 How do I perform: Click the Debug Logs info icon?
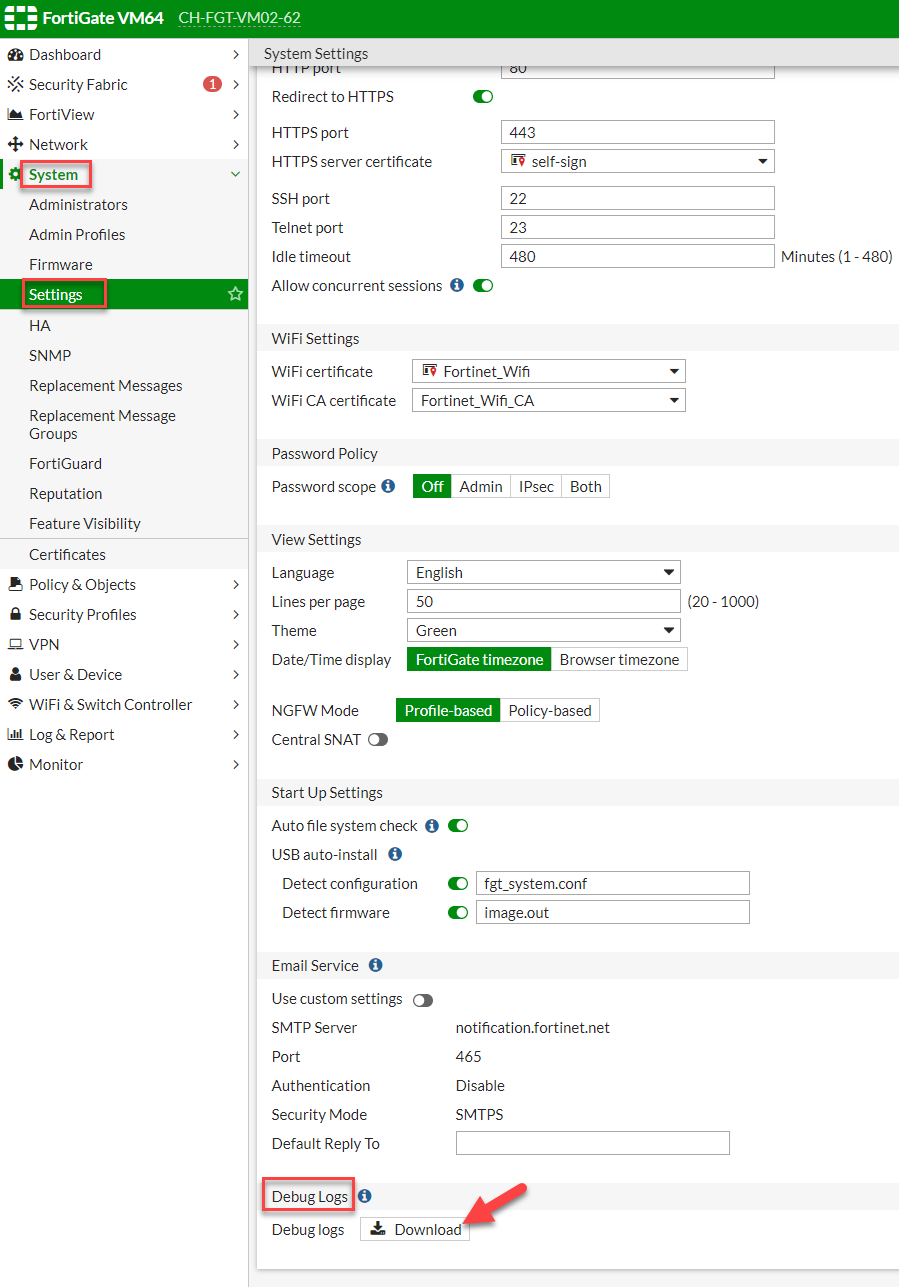point(364,1196)
